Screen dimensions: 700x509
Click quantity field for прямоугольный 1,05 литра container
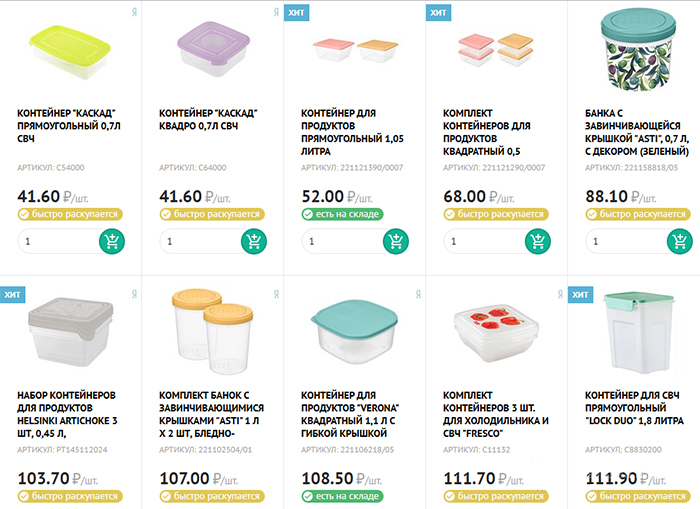[338, 241]
